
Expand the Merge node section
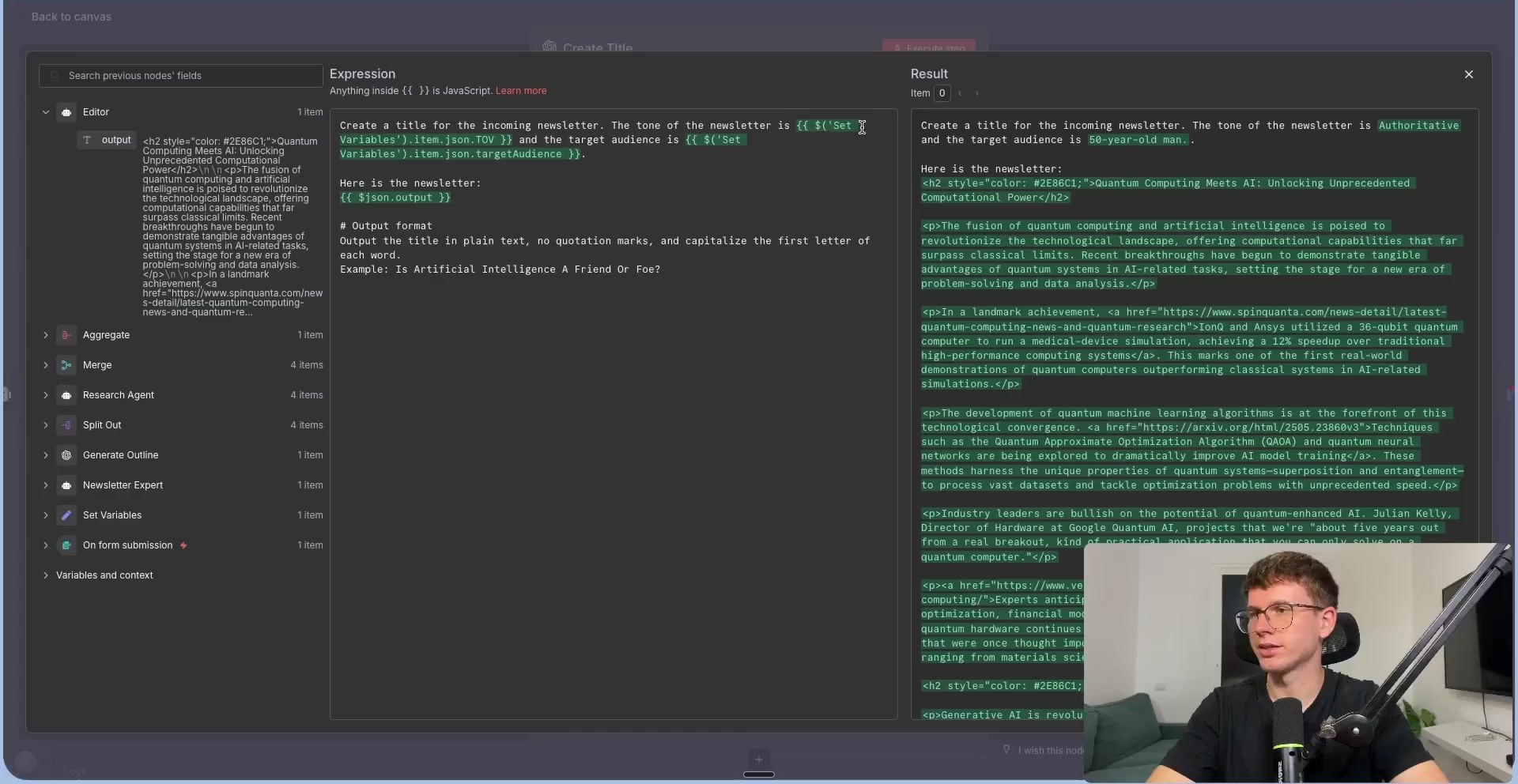45,365
